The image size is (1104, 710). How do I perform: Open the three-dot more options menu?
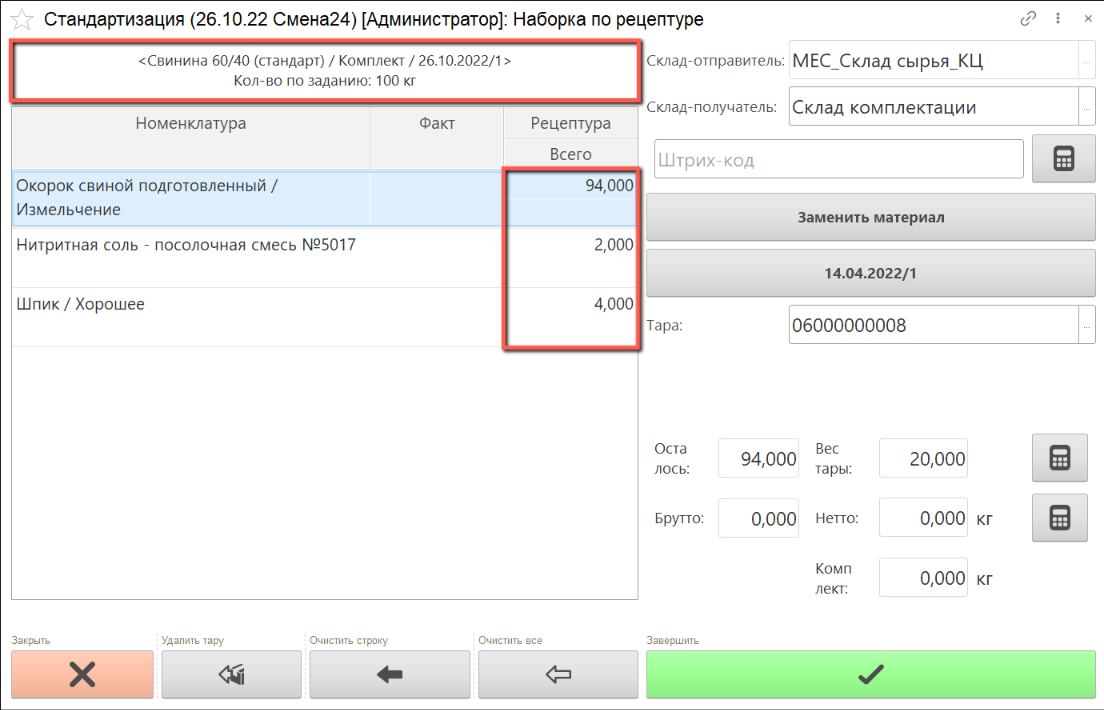click(x=1058, y=19)
